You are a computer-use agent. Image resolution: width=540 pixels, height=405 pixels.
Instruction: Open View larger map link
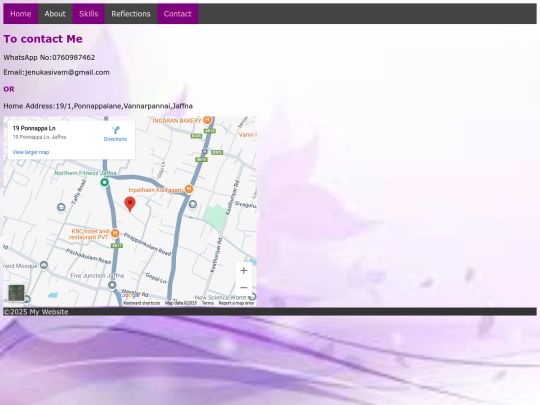click(x=31, y=152)
